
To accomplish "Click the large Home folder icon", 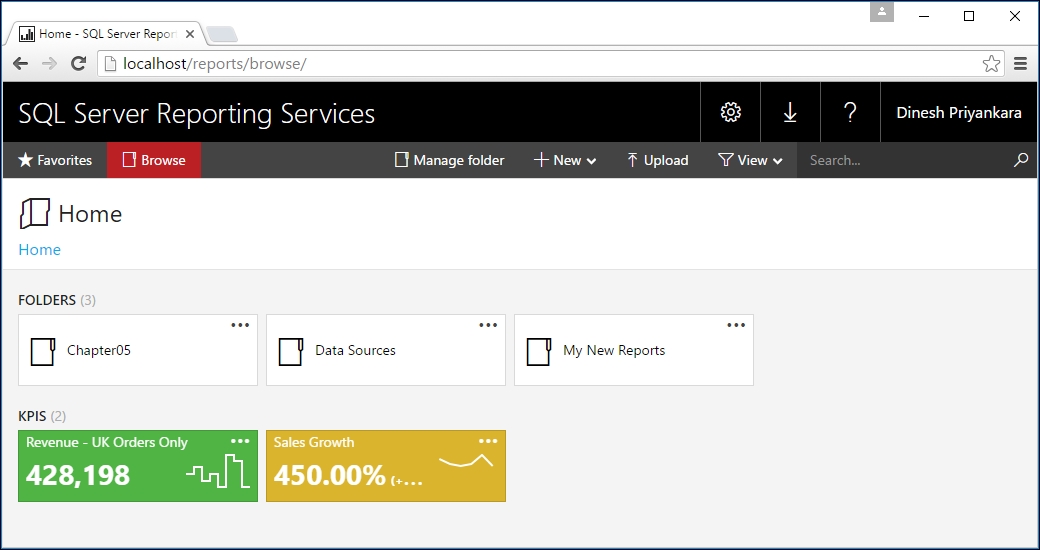I will [34, 214].
